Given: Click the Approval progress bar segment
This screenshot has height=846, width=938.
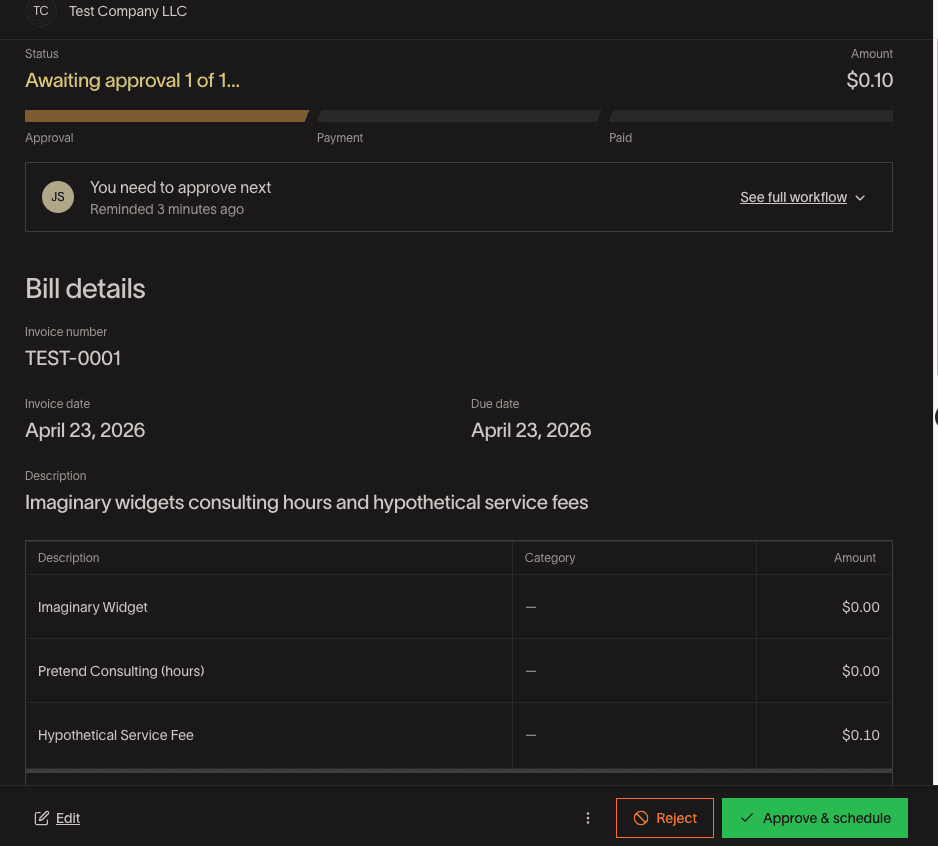Looking at the screenshot, I should tap(167, 116).
